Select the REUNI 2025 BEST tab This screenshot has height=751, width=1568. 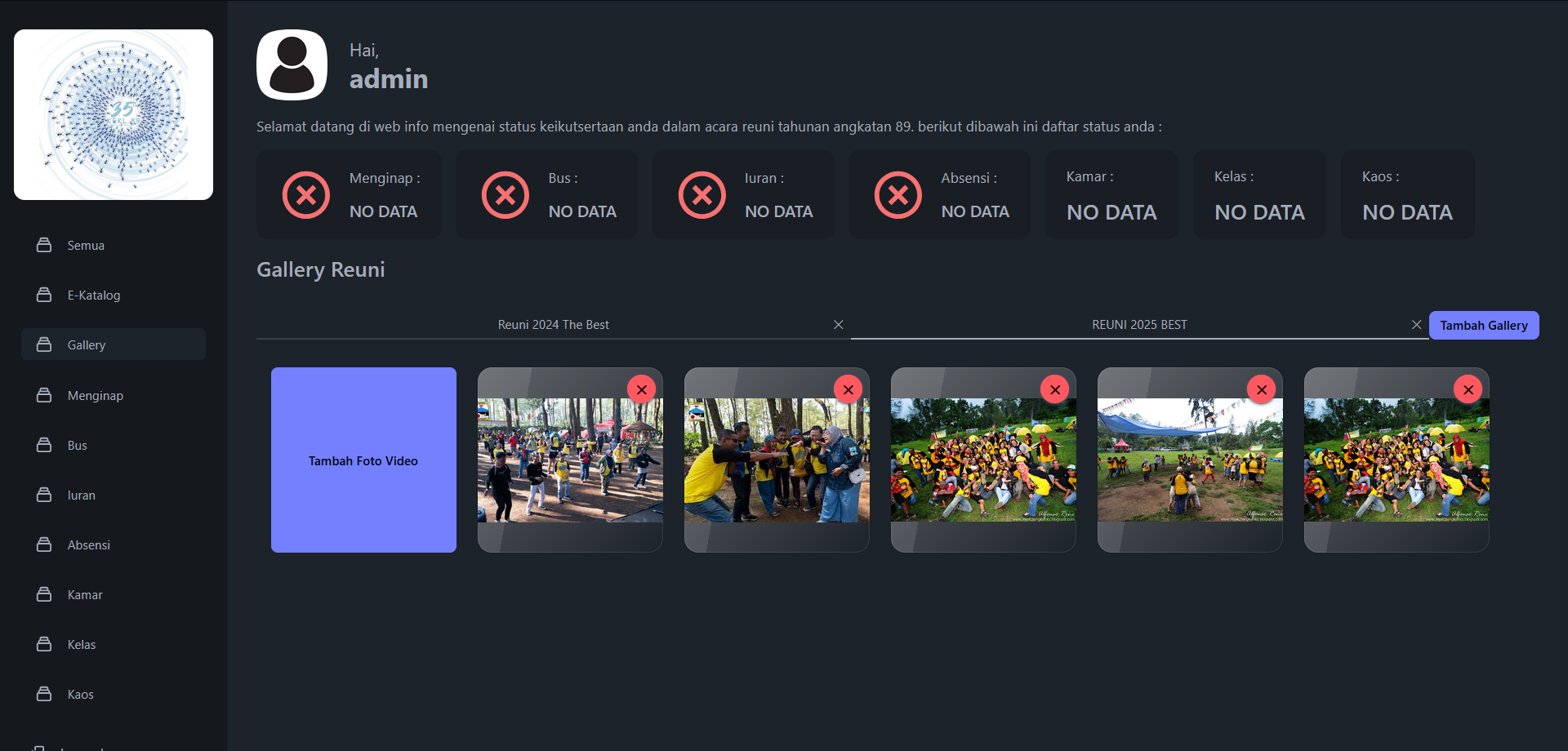1138,325
